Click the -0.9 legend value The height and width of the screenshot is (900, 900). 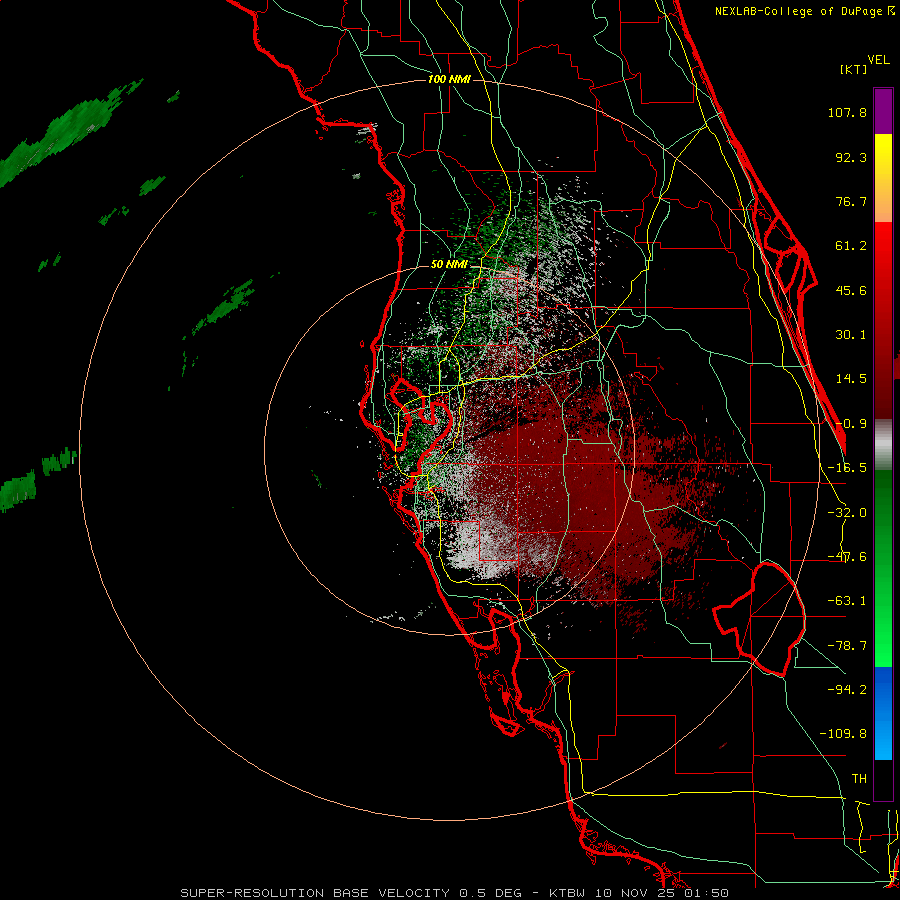851,424
